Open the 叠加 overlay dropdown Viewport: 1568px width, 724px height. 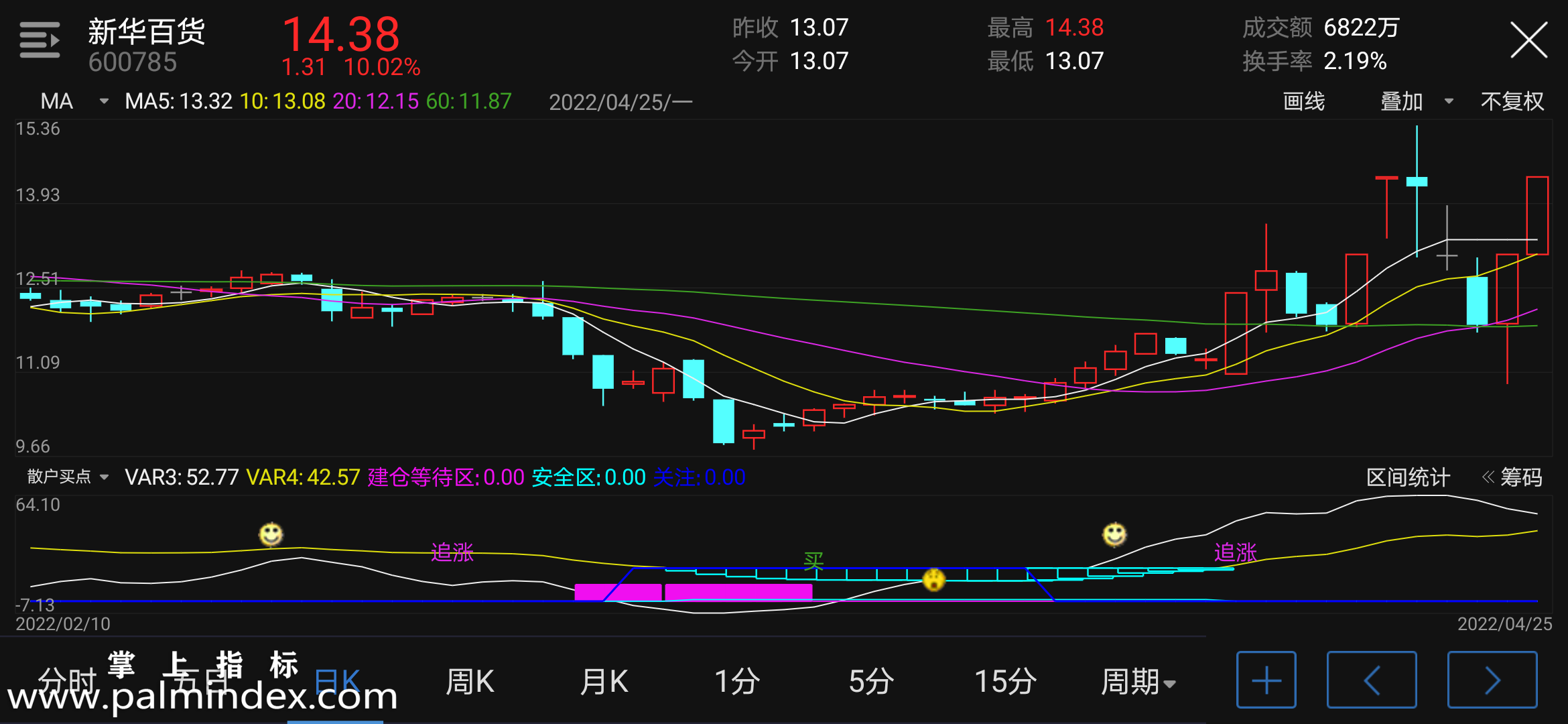coord(1417,101)
